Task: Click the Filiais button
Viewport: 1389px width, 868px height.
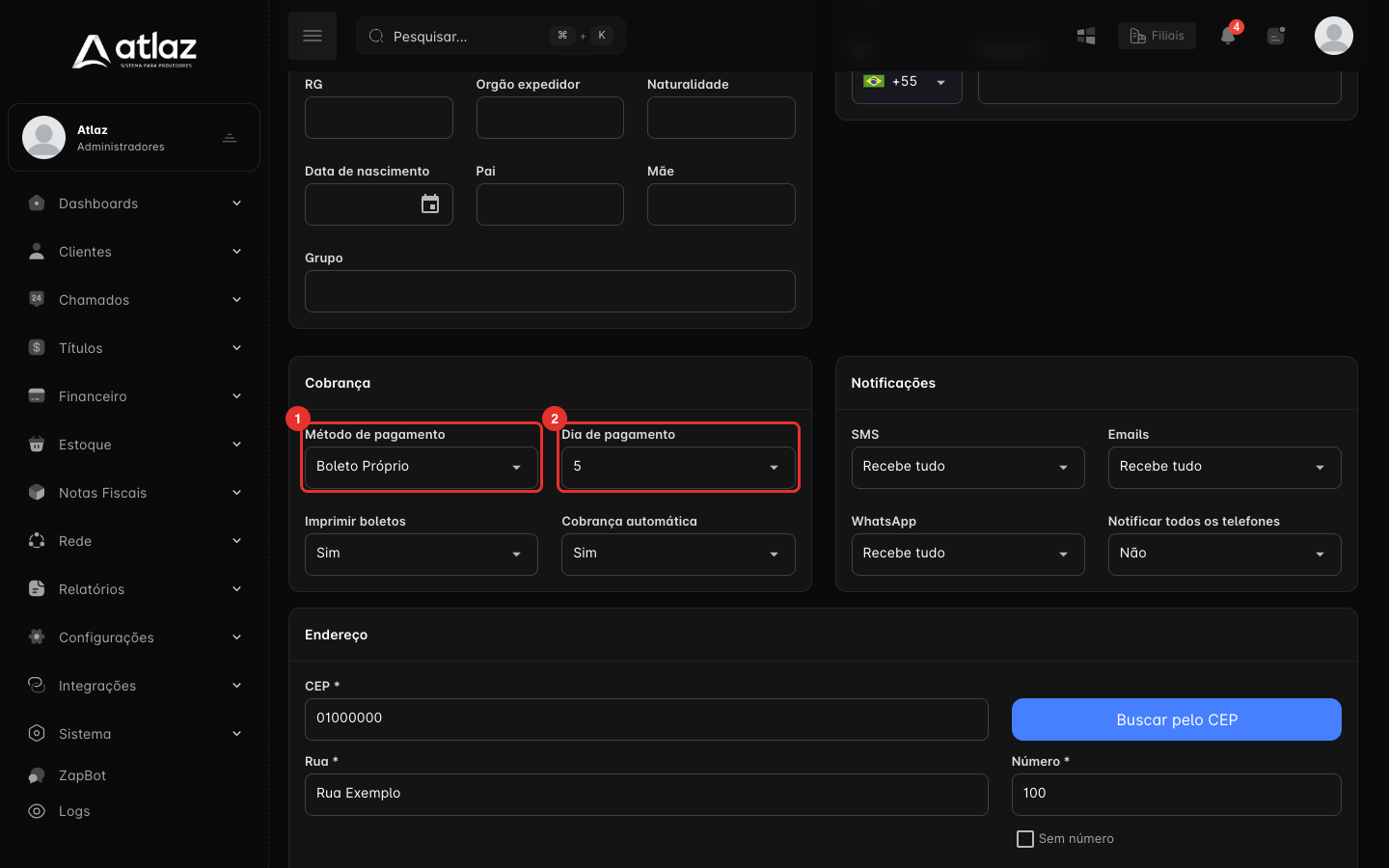Action: 1157,36
